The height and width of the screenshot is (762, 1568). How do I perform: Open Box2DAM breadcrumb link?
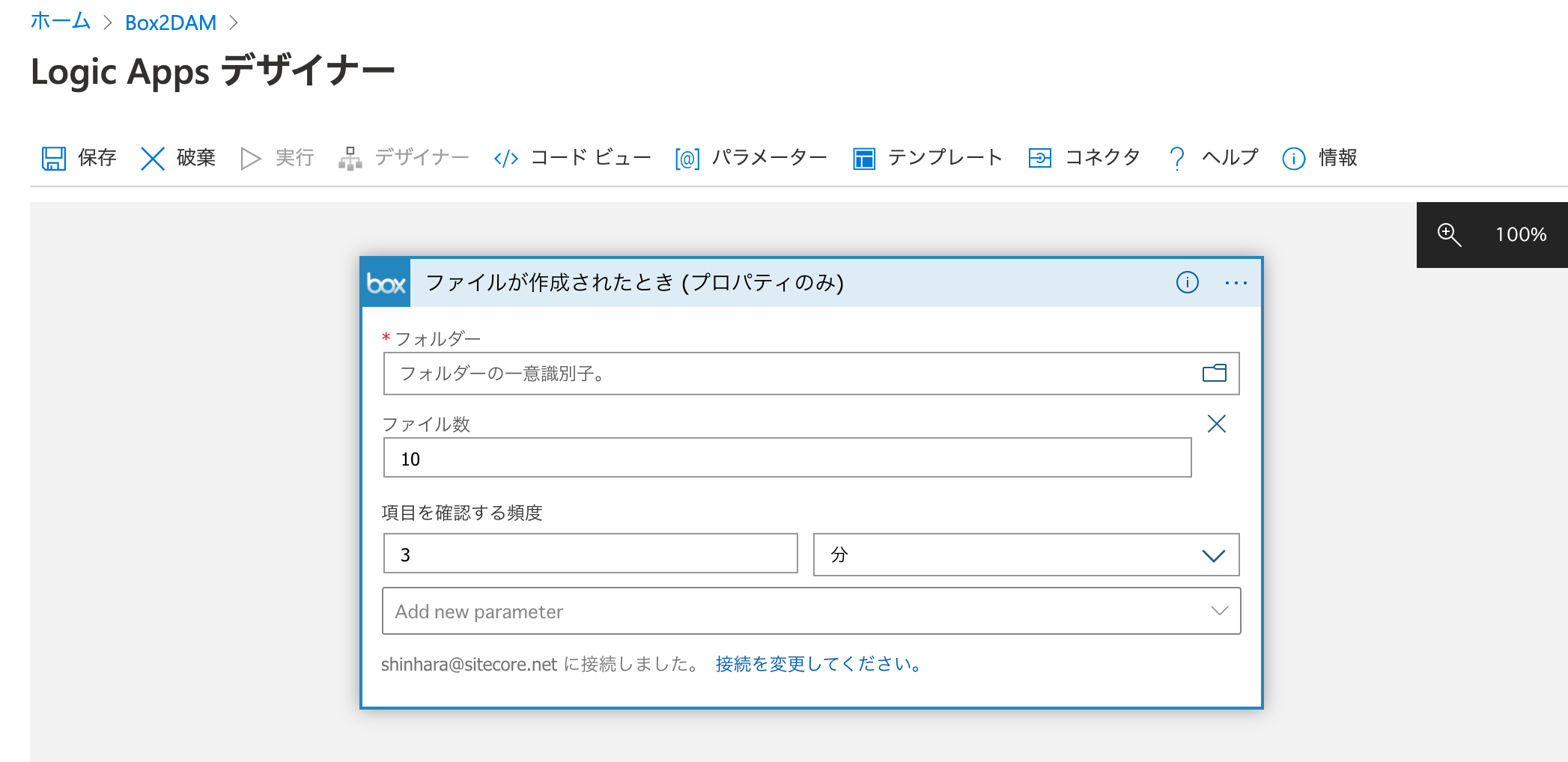(x=171, y=22)
